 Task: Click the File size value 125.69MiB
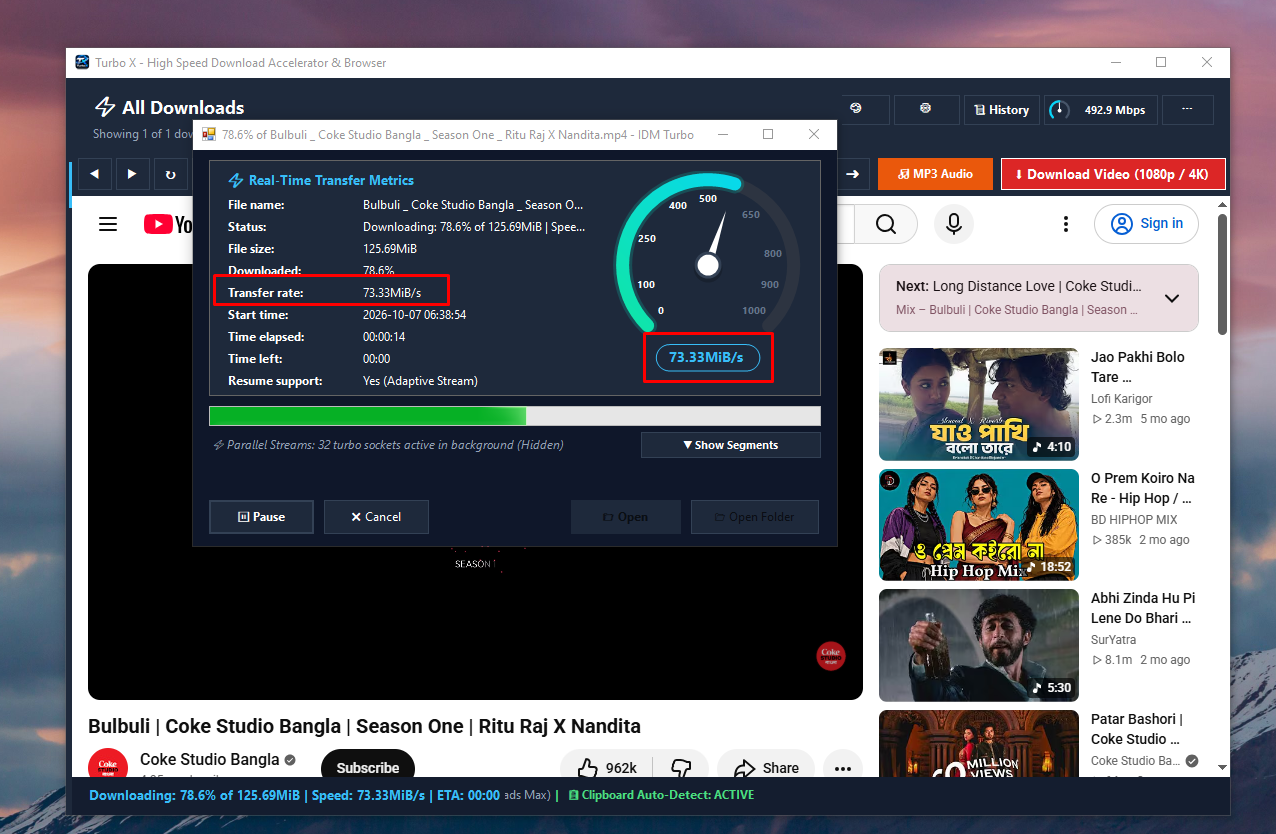[390, 249]
